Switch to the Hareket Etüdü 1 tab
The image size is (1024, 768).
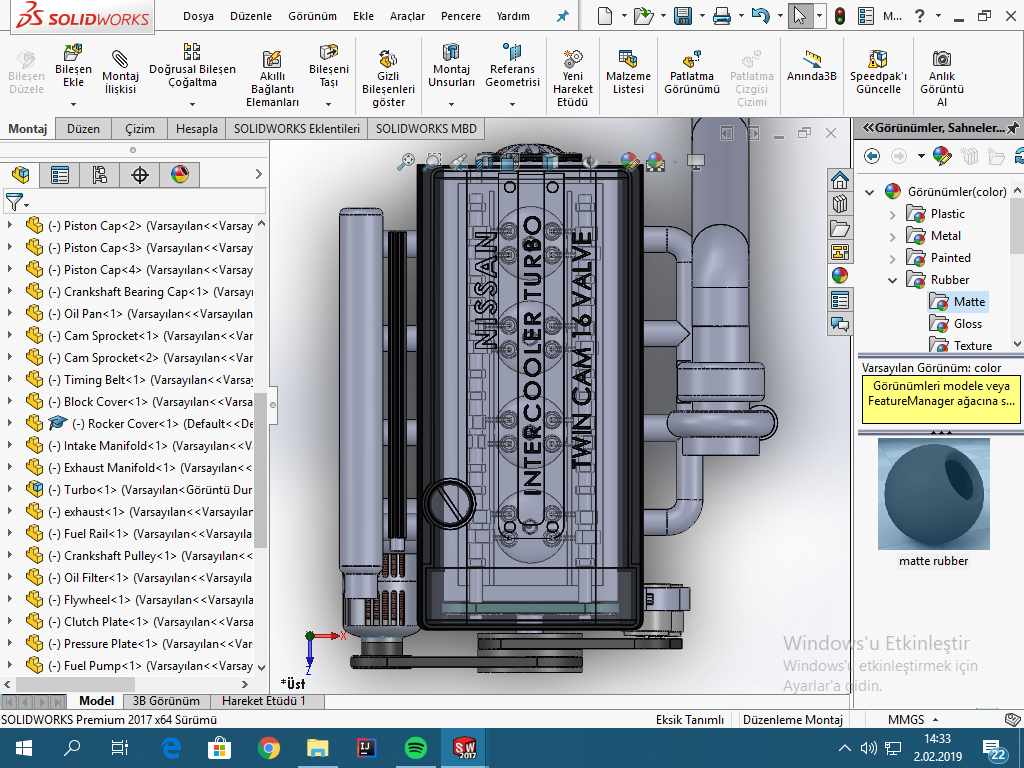pos(264,701)
